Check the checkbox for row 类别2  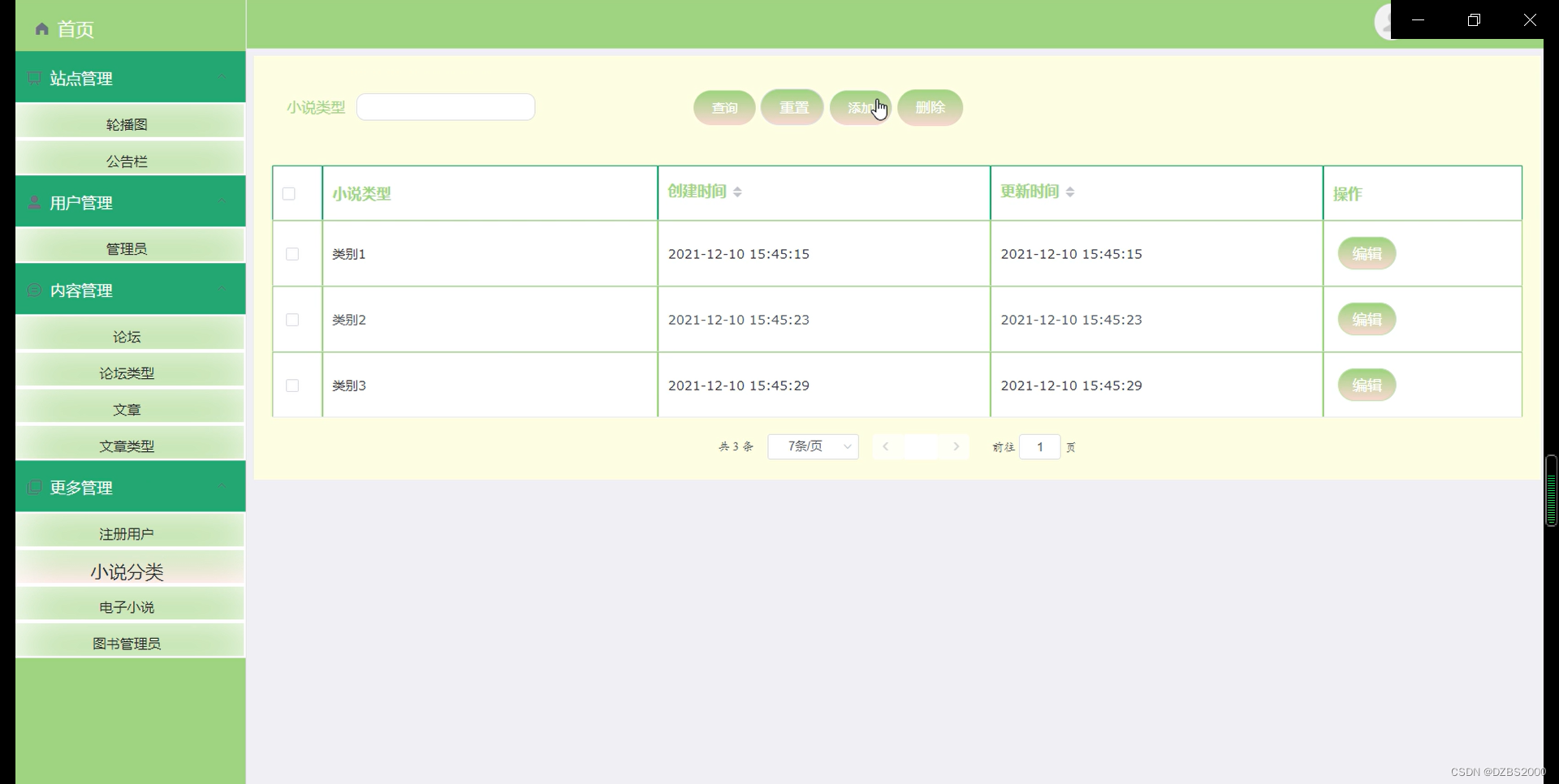coord(292,320)
